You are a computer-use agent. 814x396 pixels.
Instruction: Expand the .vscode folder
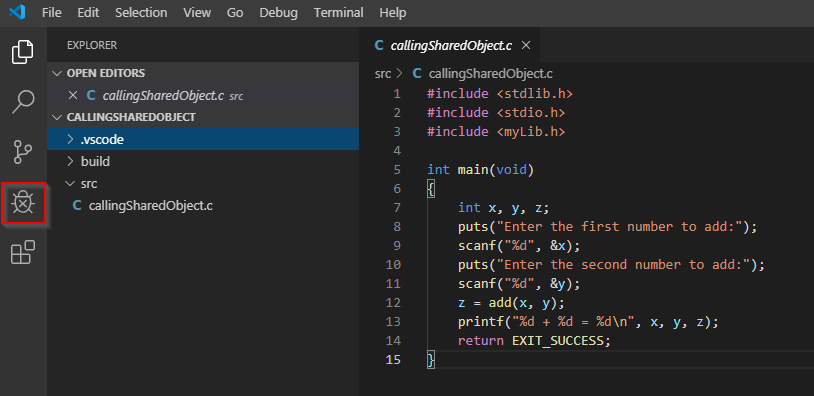coord(203,140)
